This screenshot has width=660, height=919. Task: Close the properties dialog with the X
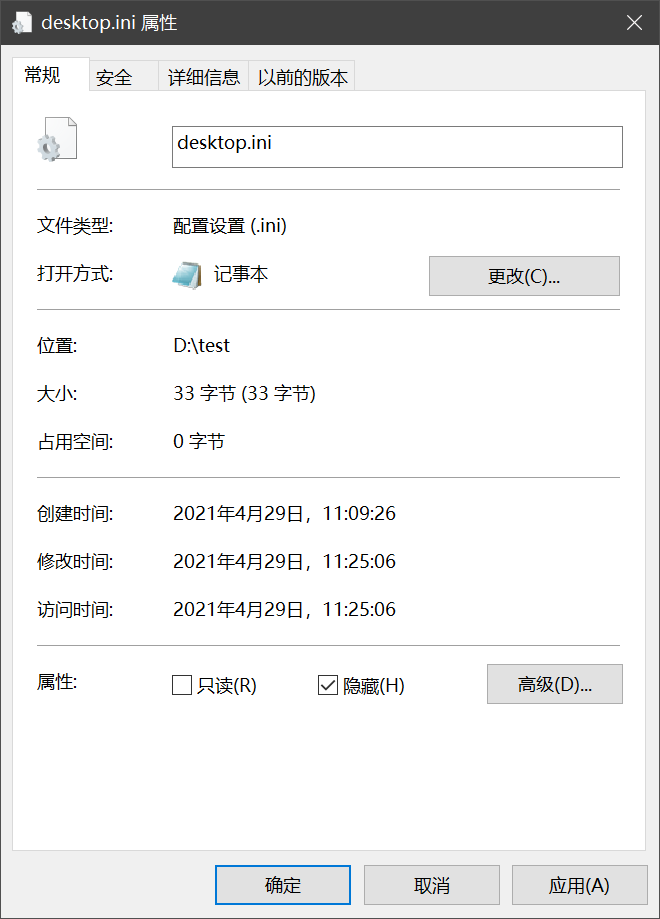(x=634, y=23)
